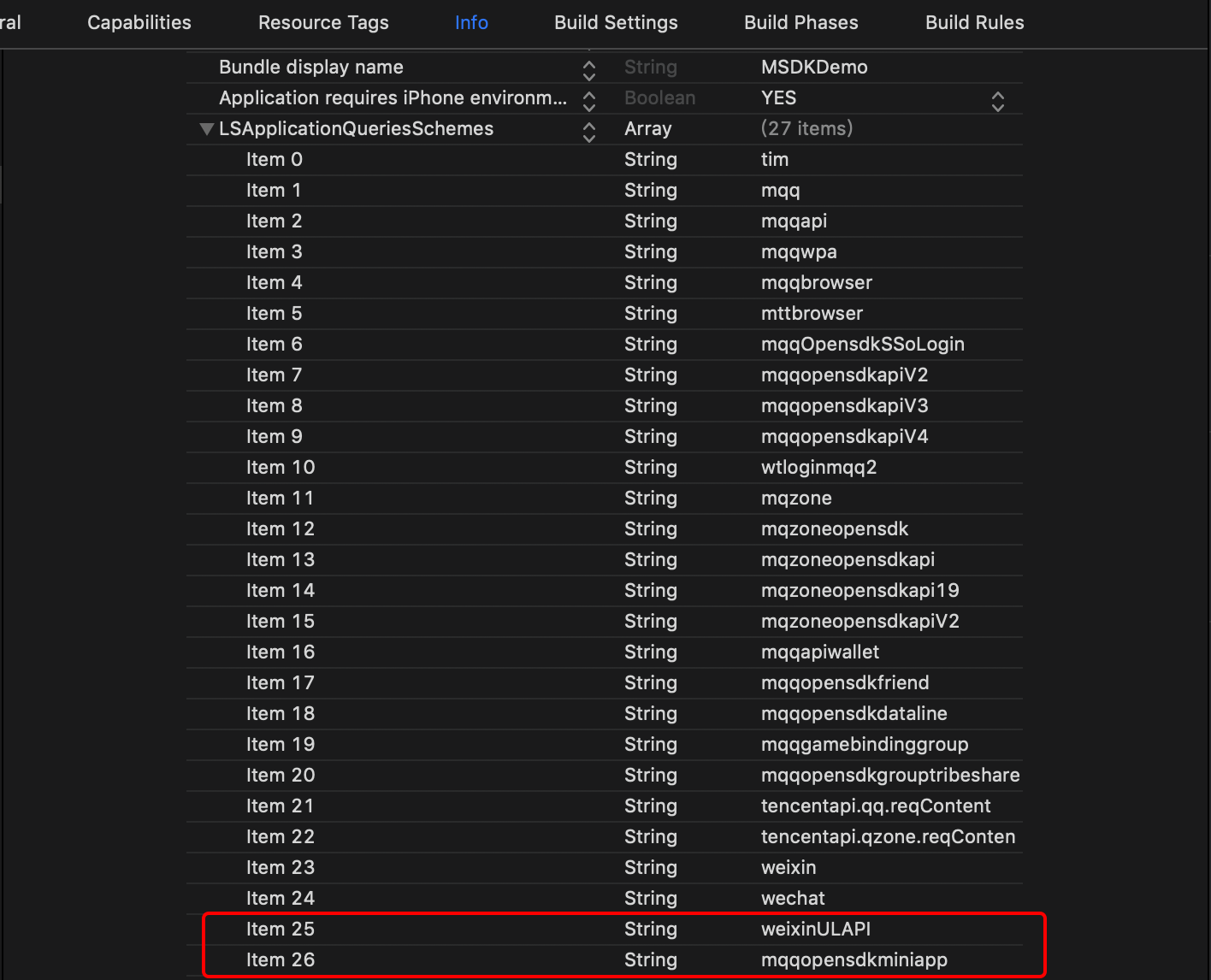This screenshot has height=980, width=1211.
Task: Click the value mqzoneopensdkapiV2
Action: [860, 622]
